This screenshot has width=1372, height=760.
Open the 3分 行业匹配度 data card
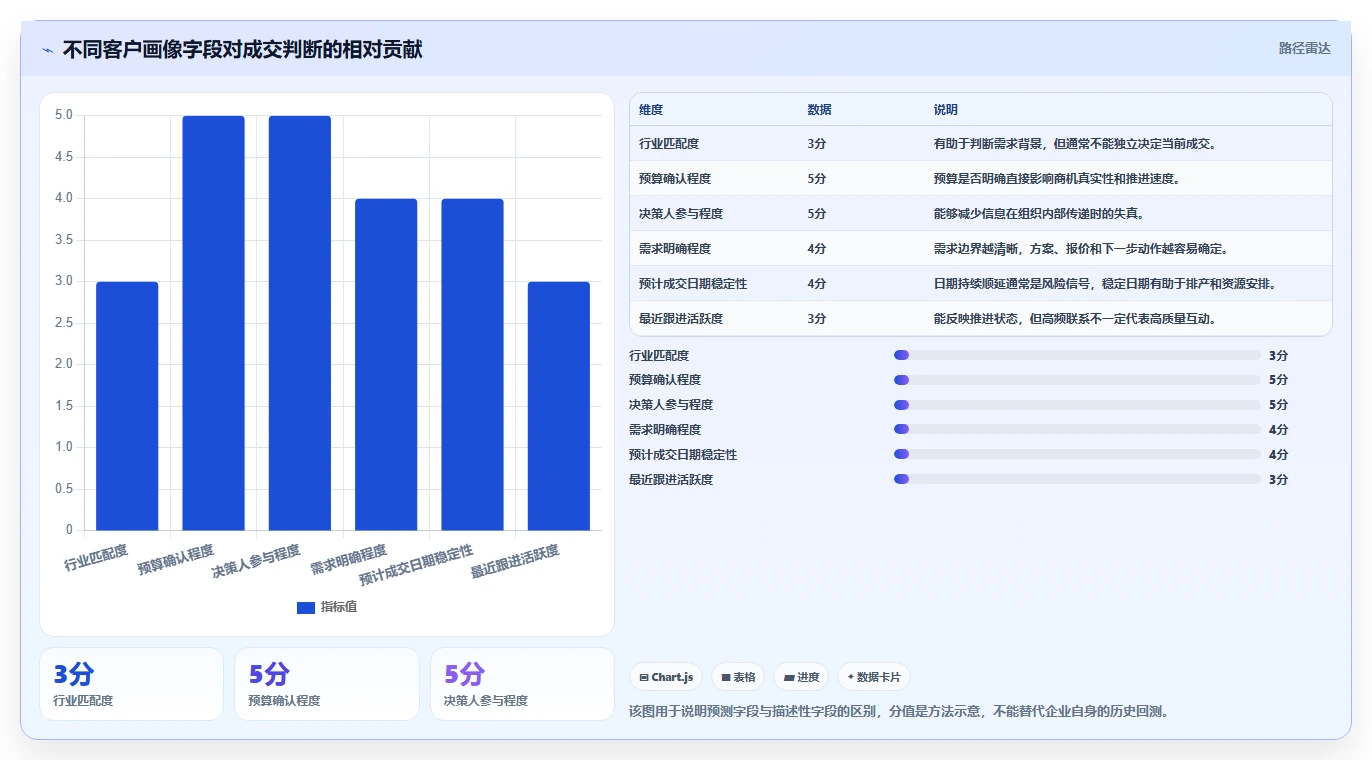click(131, 684)
